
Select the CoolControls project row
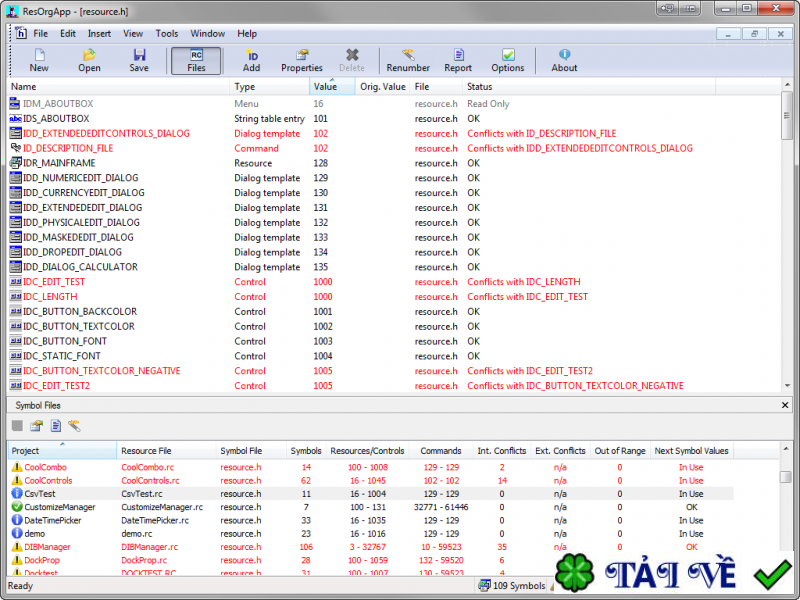pyautogui.click(x=48, y=480)
